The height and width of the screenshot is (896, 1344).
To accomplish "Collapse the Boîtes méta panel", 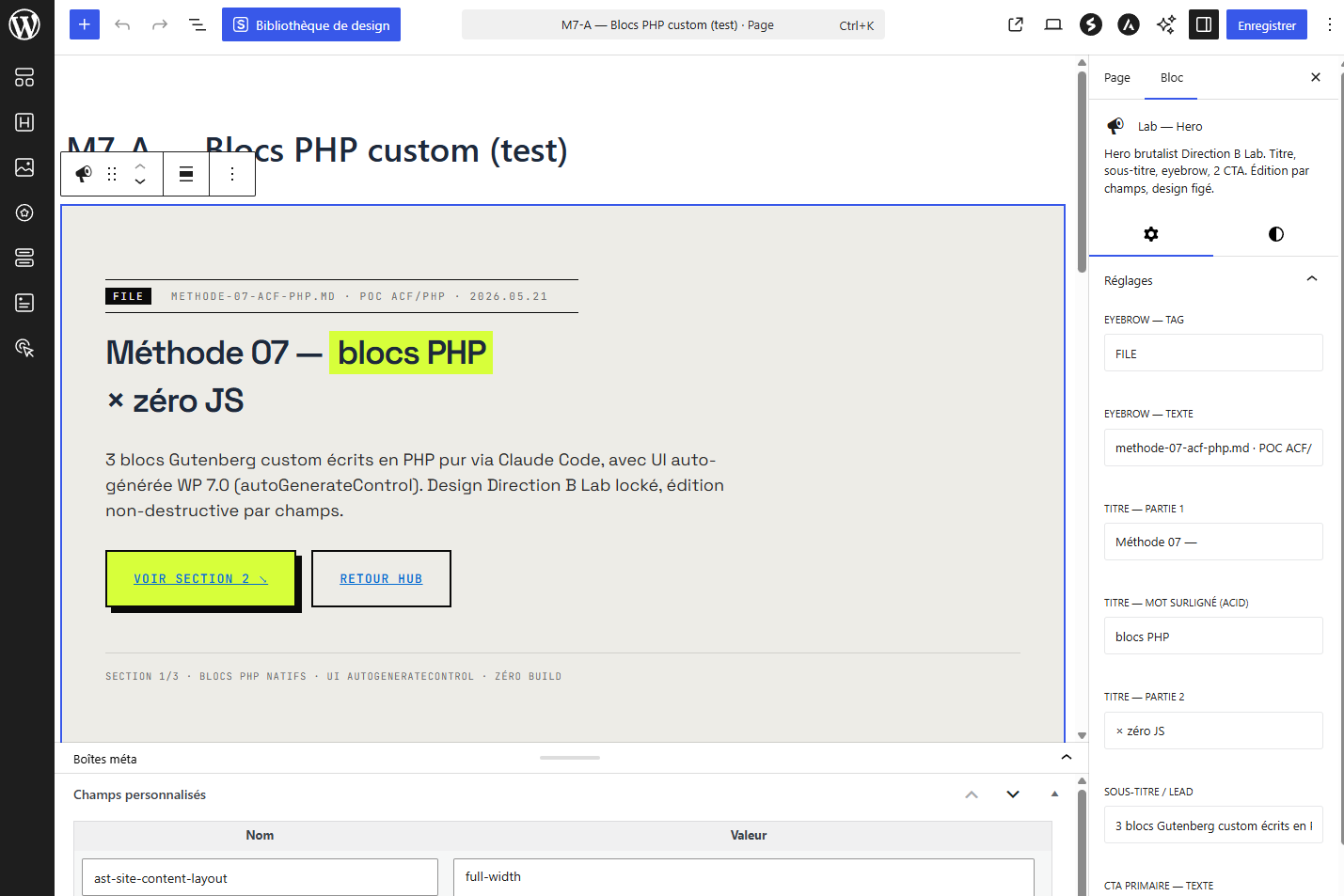I will tap(1067, 758).
